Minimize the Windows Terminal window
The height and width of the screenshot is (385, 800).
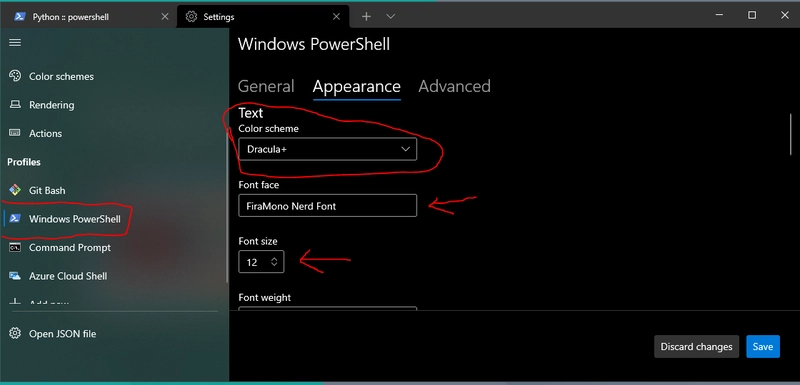719,16
